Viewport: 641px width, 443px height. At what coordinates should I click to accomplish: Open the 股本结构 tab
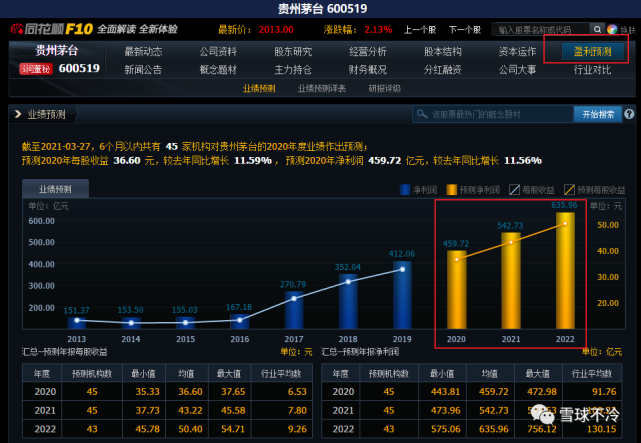point(442,51)
